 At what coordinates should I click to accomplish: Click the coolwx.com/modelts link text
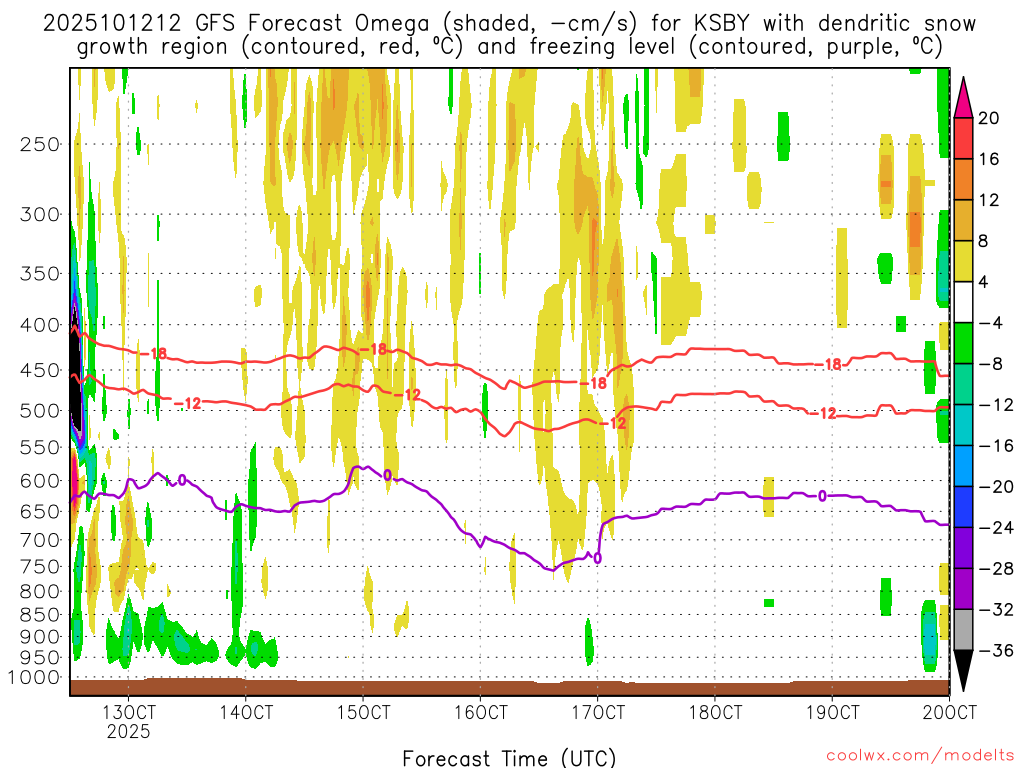click(920, 756)
